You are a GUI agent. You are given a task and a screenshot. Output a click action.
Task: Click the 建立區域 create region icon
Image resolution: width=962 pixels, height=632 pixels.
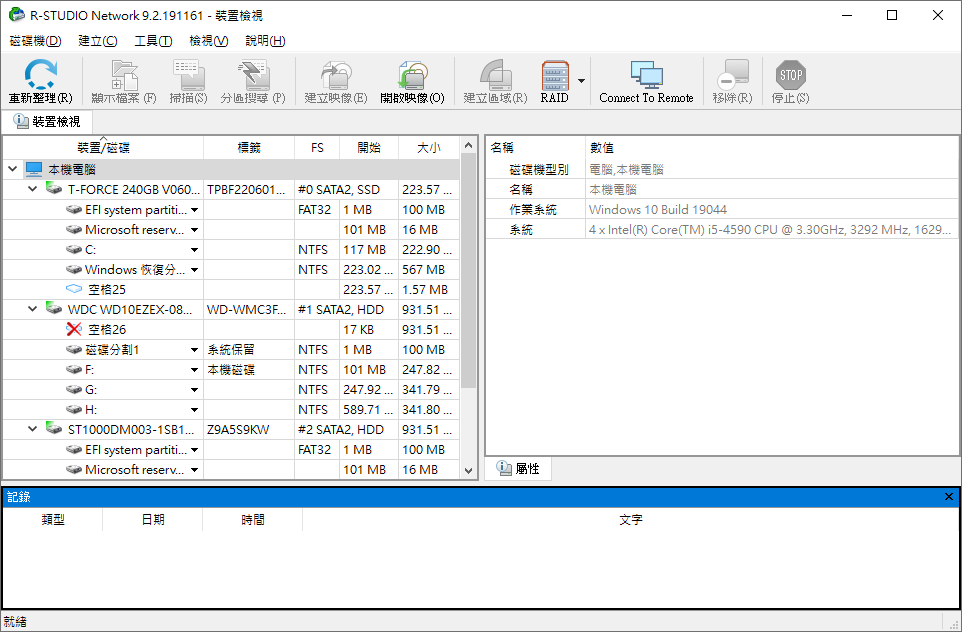coord(495,75)
